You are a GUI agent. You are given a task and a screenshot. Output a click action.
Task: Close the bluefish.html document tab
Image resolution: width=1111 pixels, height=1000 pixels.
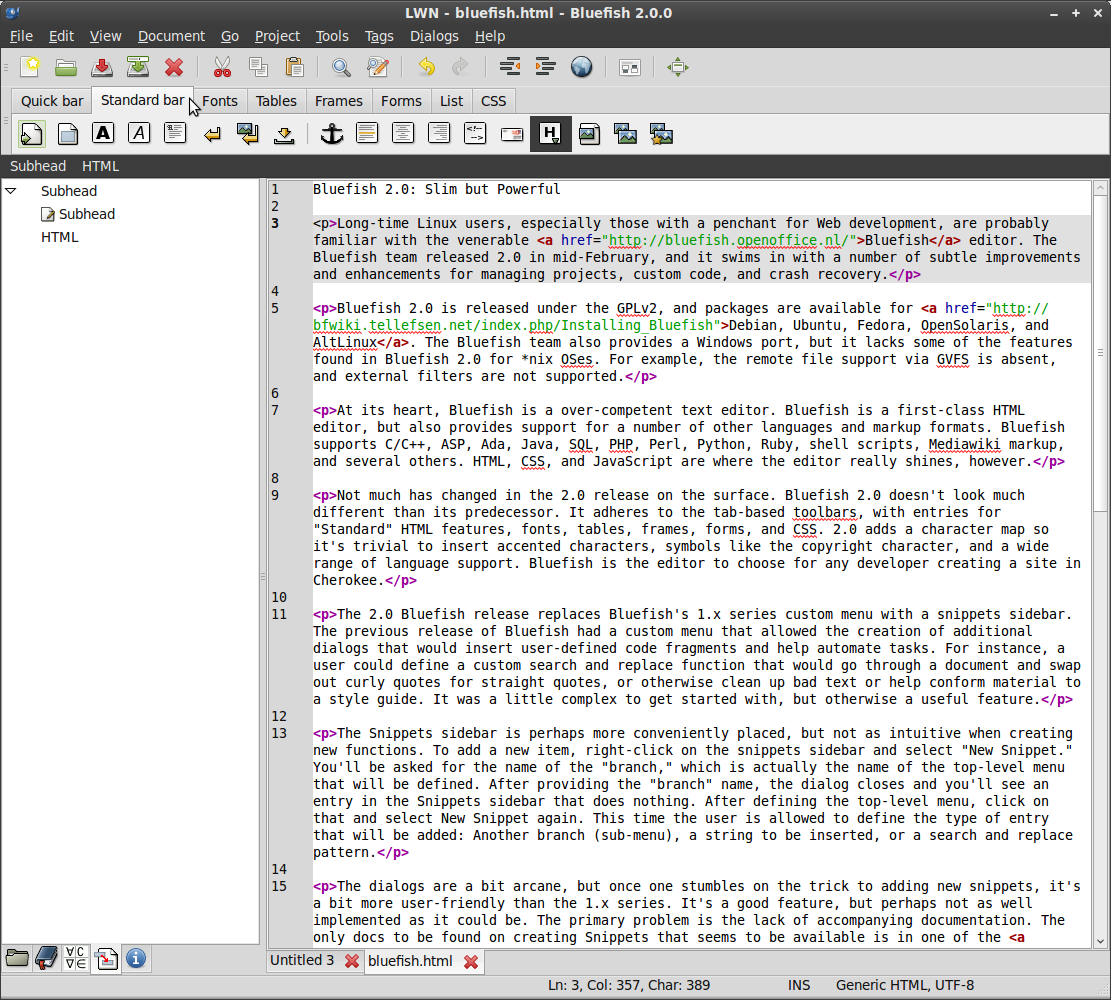(471, 961)
